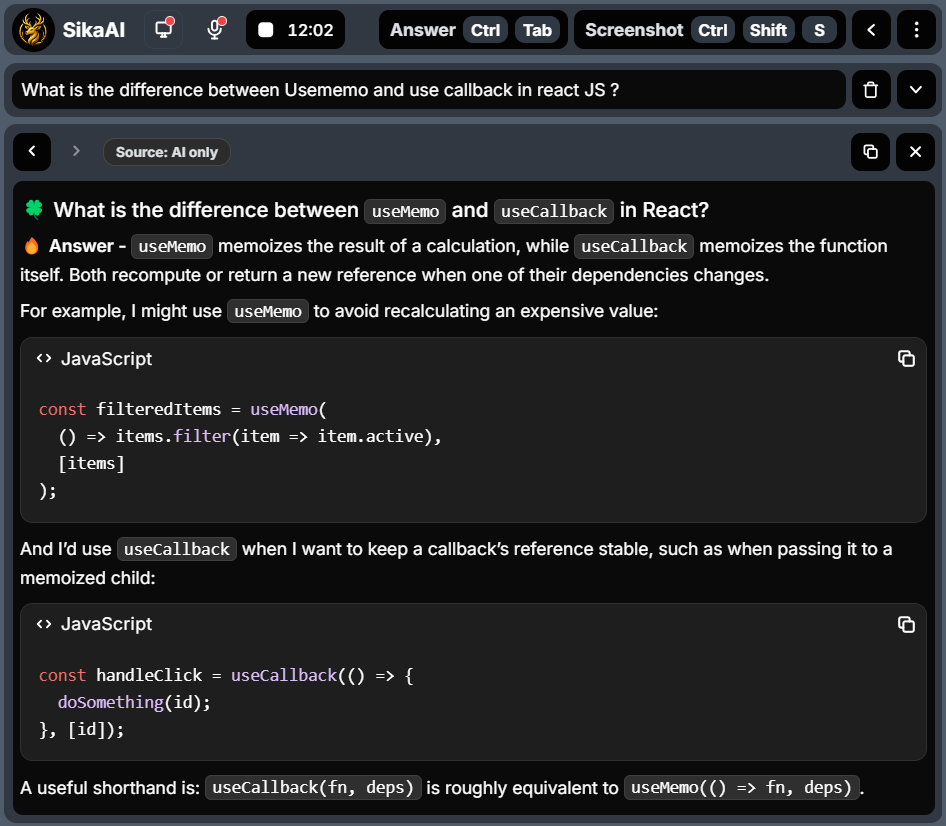The width and height of the screenshot is (946, 826).
Task: Click the '[items]' dependency array line
Action: (x=91, y=463)
